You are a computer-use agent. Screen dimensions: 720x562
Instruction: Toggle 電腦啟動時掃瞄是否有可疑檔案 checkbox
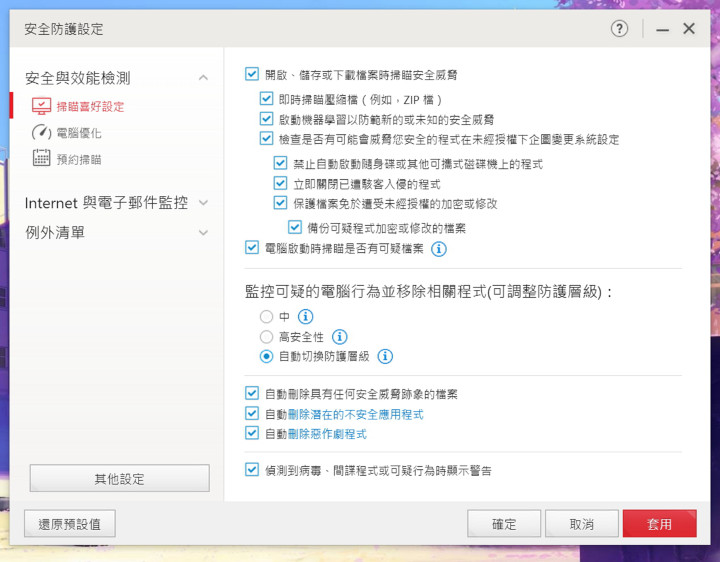pyautogui.click(x=252, y=247)
